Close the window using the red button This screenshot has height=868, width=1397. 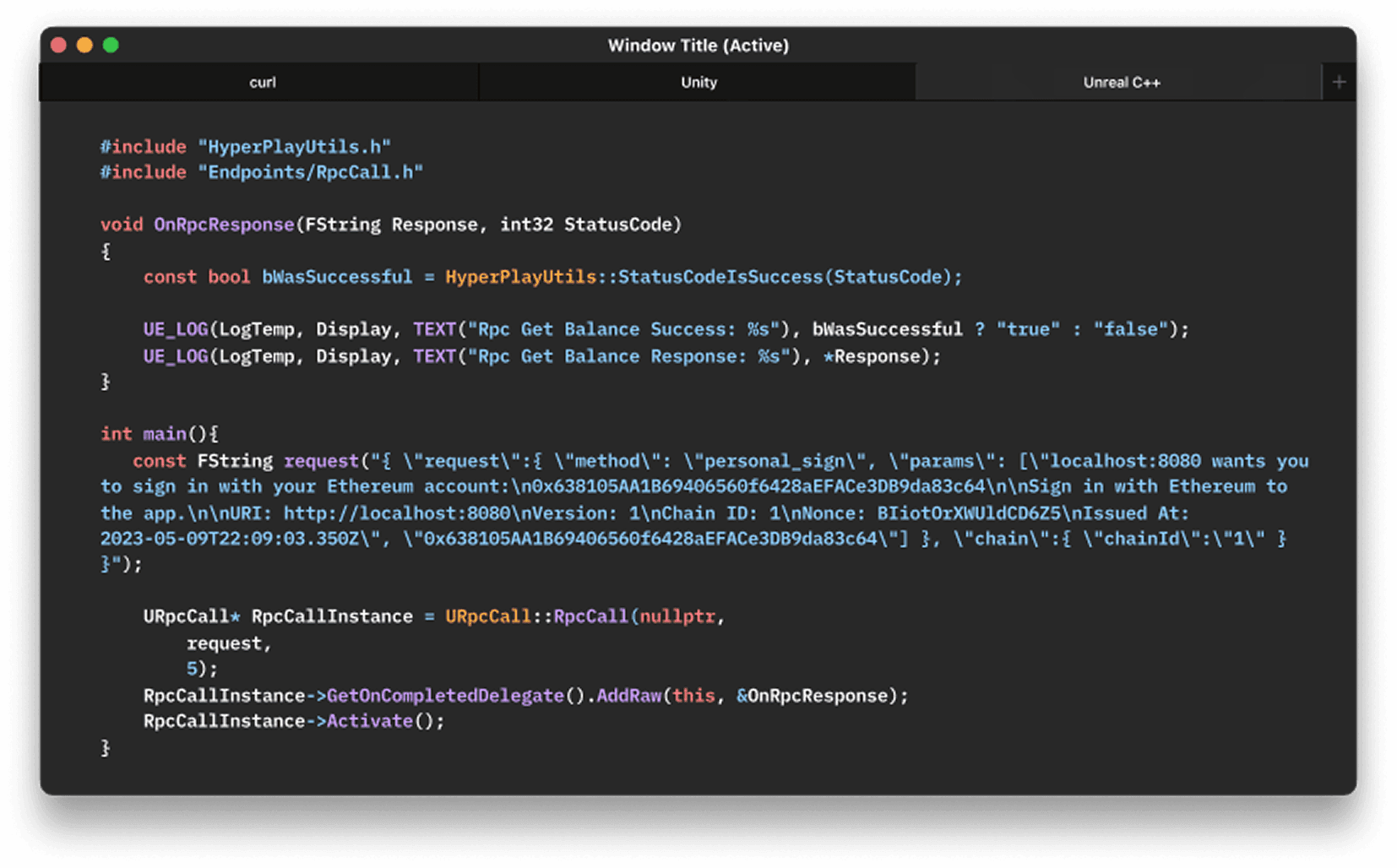click(x=58, y=45)
